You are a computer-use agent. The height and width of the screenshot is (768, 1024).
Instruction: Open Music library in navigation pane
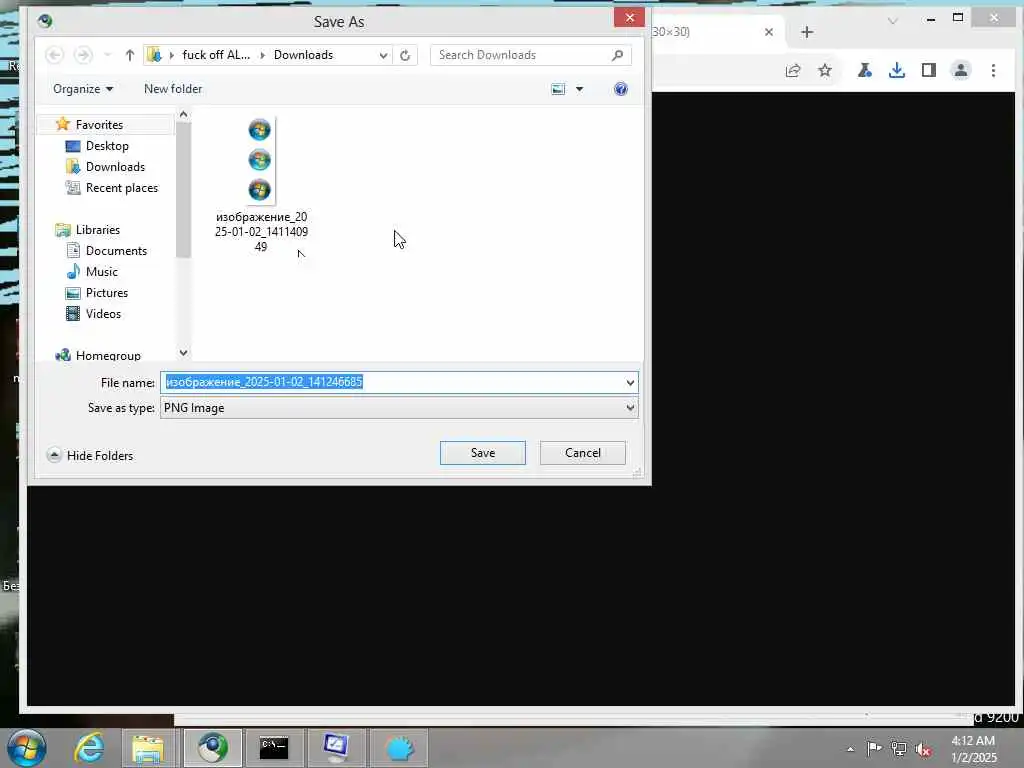pyautogui.click(x=101, y=272)
